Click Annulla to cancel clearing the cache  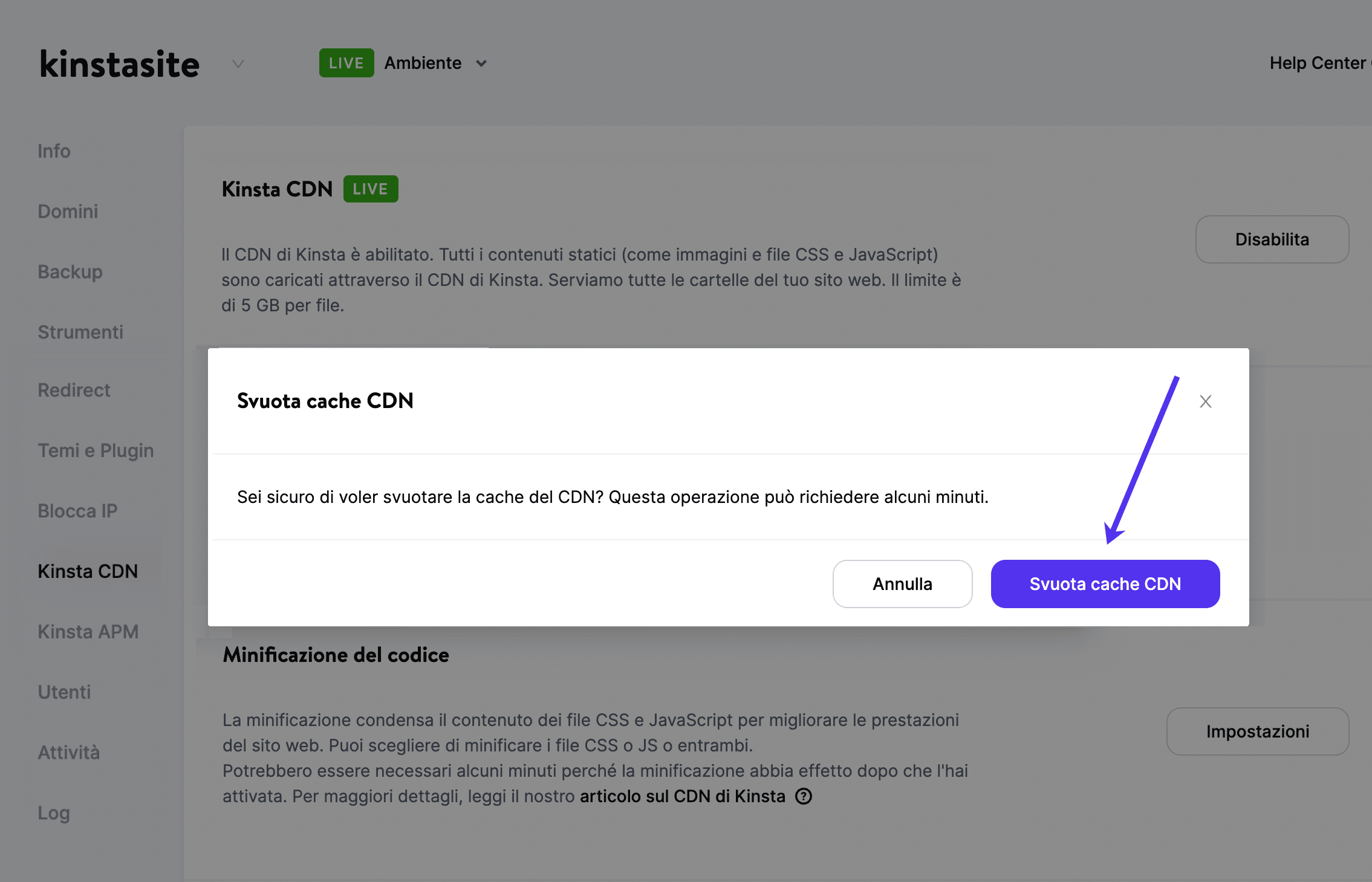(902, 583)
